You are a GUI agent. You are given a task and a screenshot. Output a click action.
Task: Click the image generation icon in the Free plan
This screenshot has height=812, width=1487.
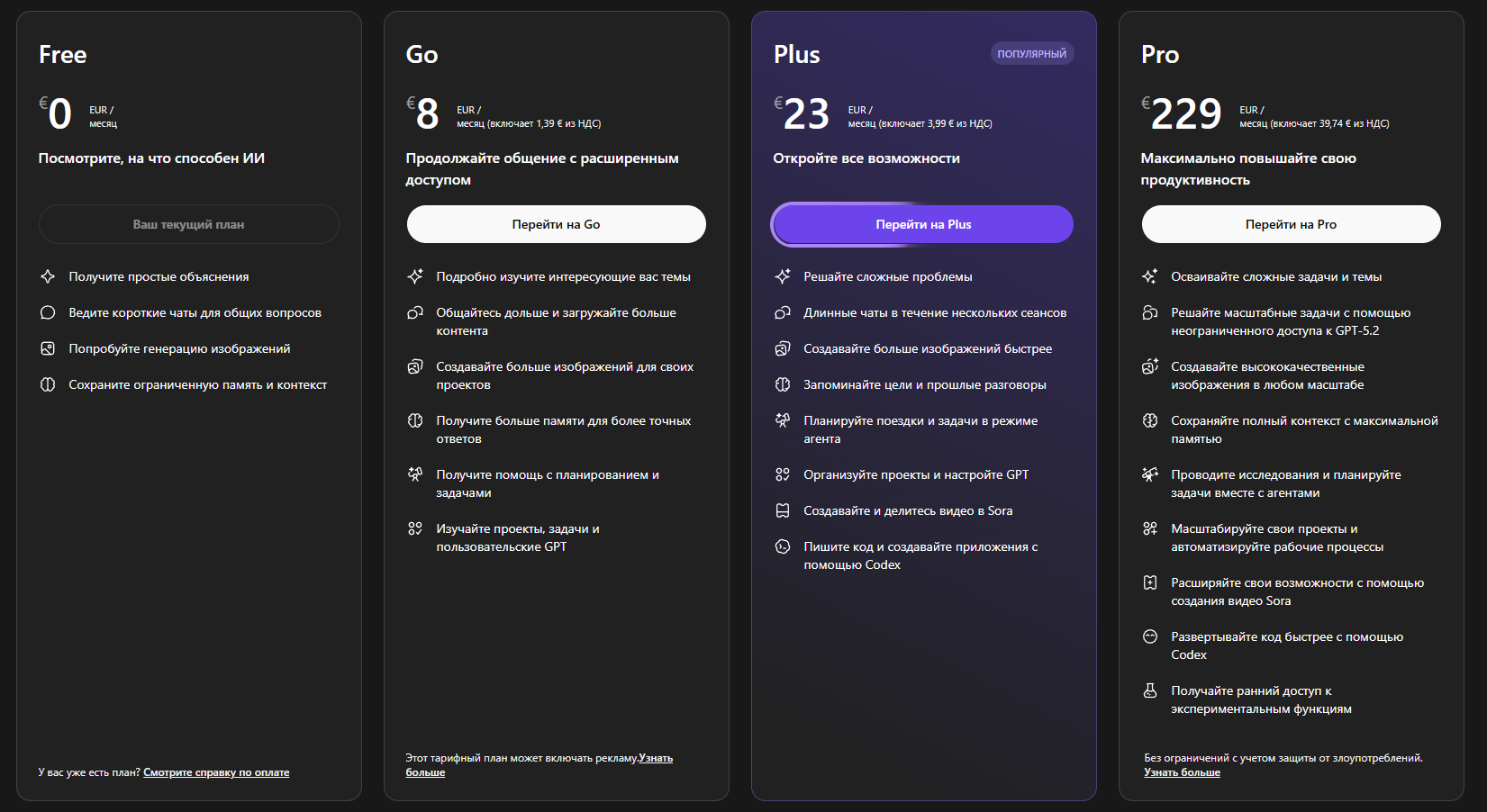click(48, 348)
